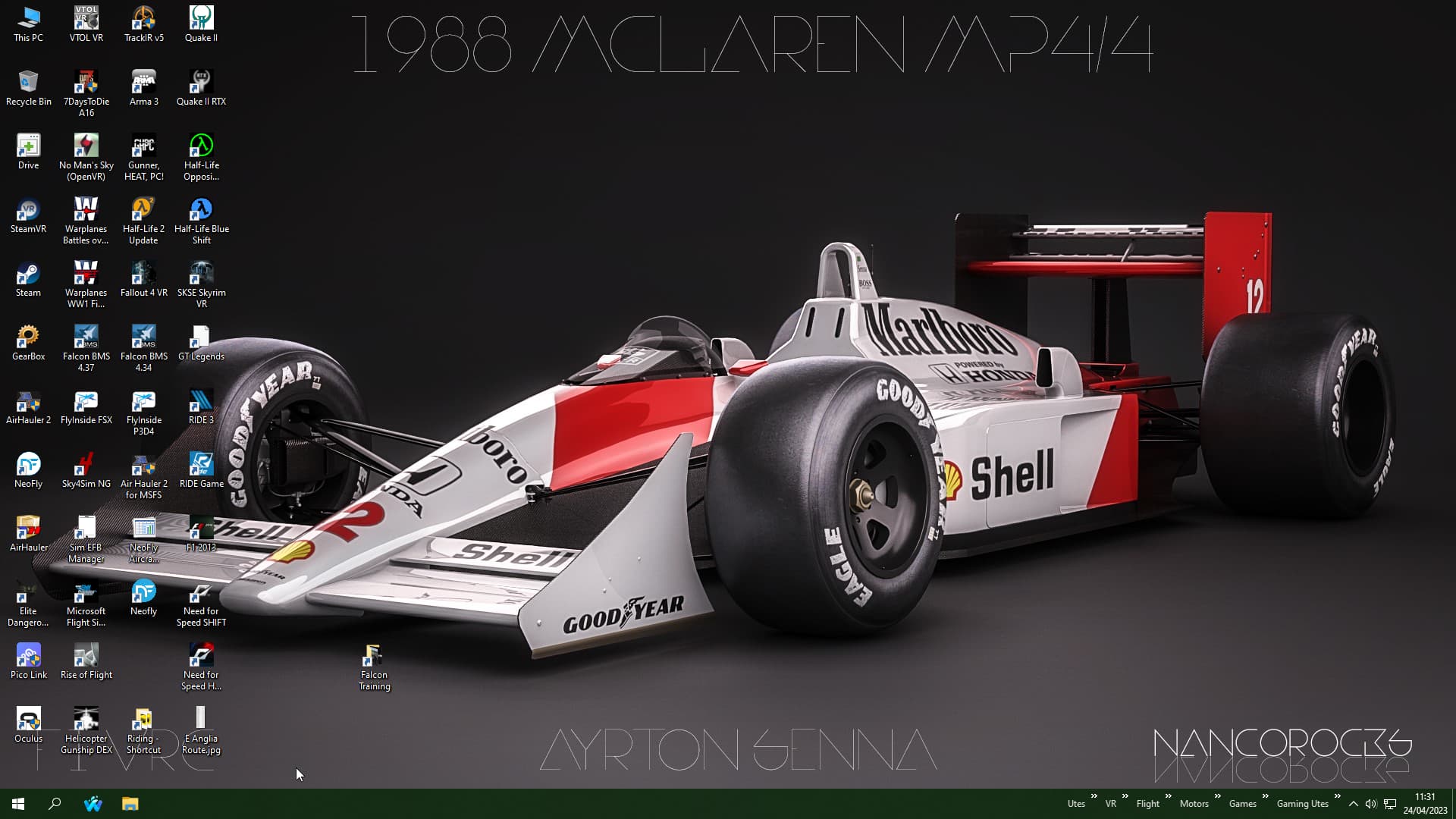Expand the Gaming Utes toolbar chevron
The image size is (1456, 819).
click(x=1337, y=796)
